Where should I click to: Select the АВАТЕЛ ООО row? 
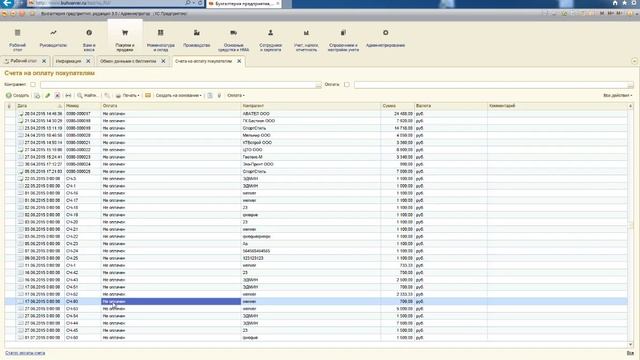coord(316,114)
